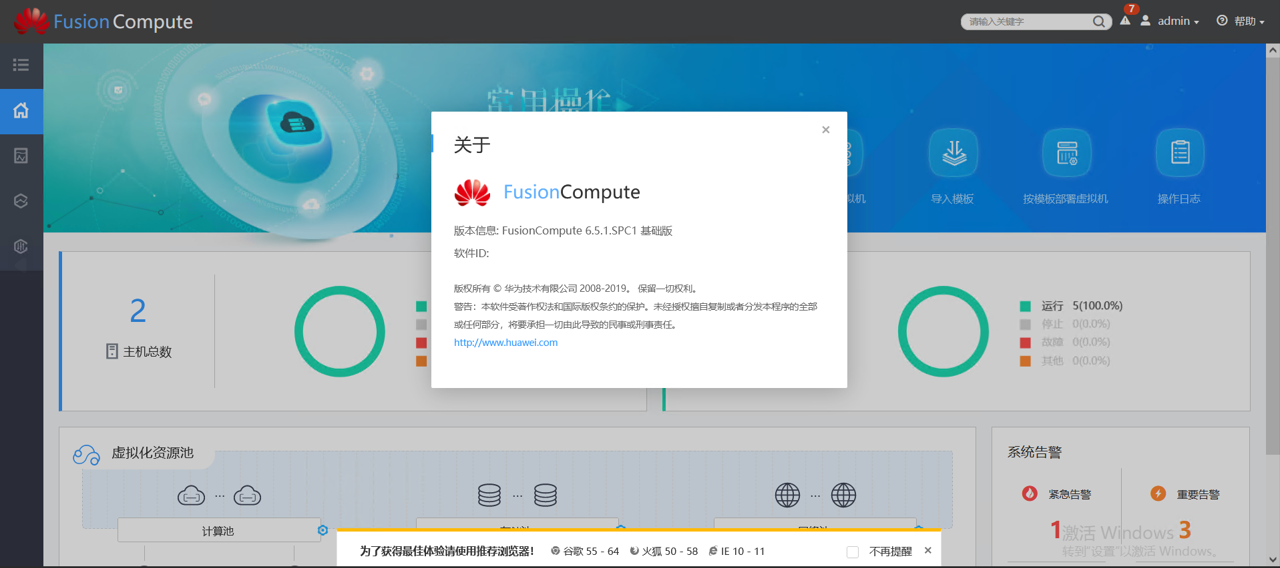Click the magnifier search icon
Screen dimensions: 1280x568
pyautogui.click(x=1099, y=21)
